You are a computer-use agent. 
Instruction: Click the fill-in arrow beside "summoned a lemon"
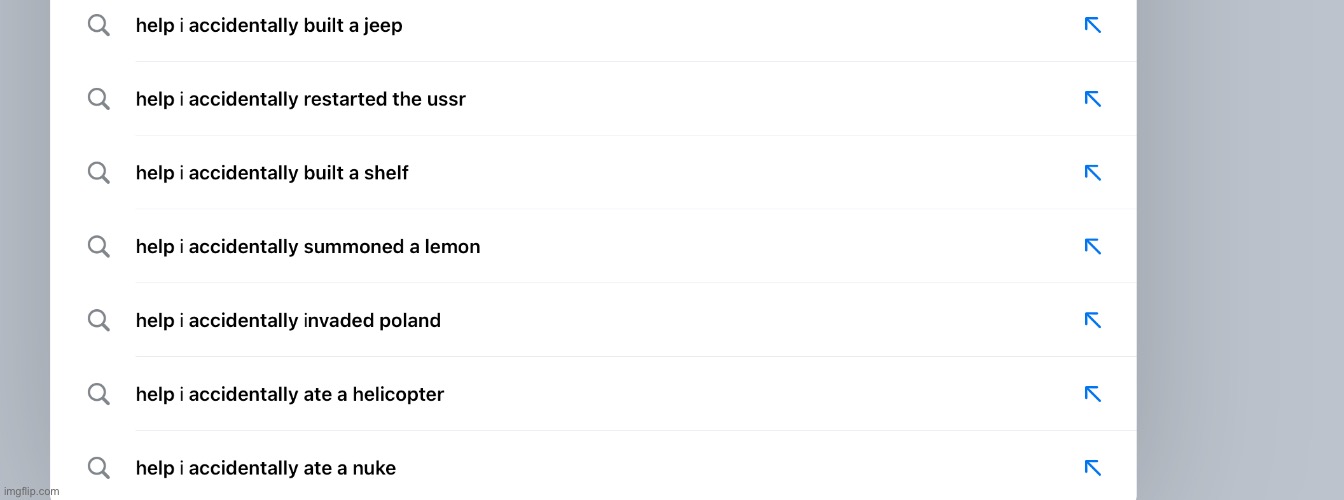(x=1092, y=246)
